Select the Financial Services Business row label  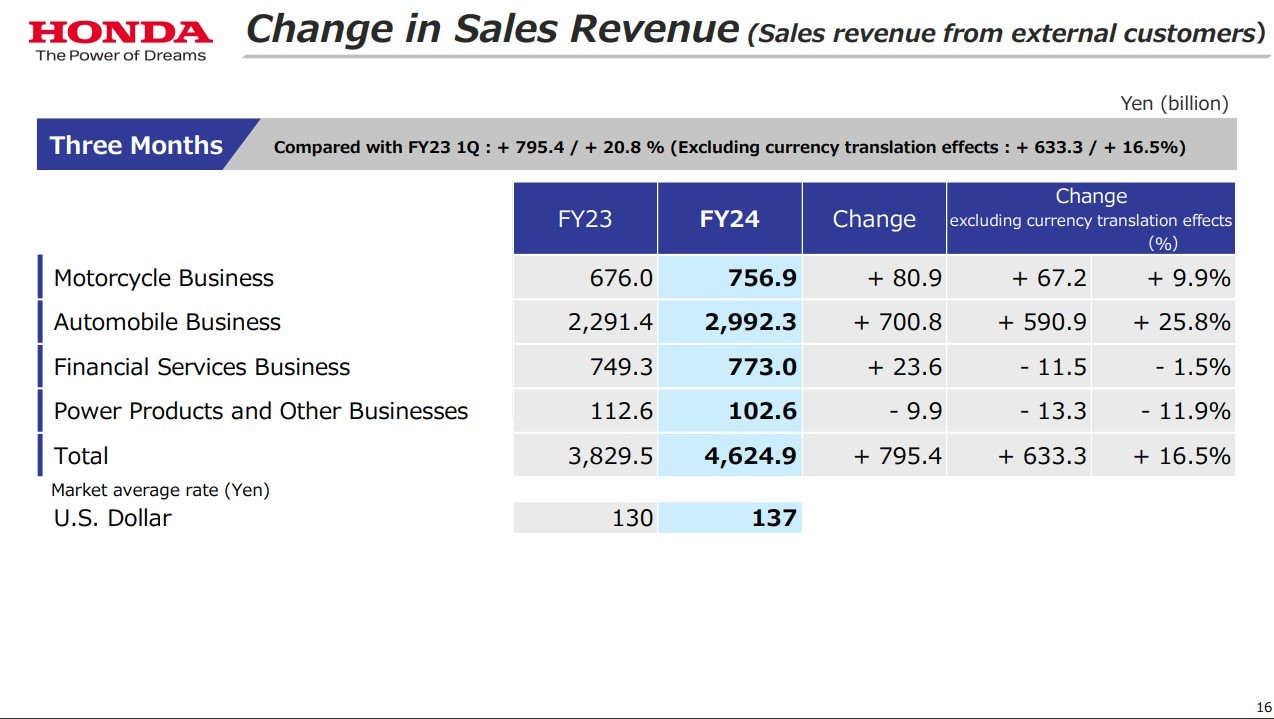pos(202,367)
